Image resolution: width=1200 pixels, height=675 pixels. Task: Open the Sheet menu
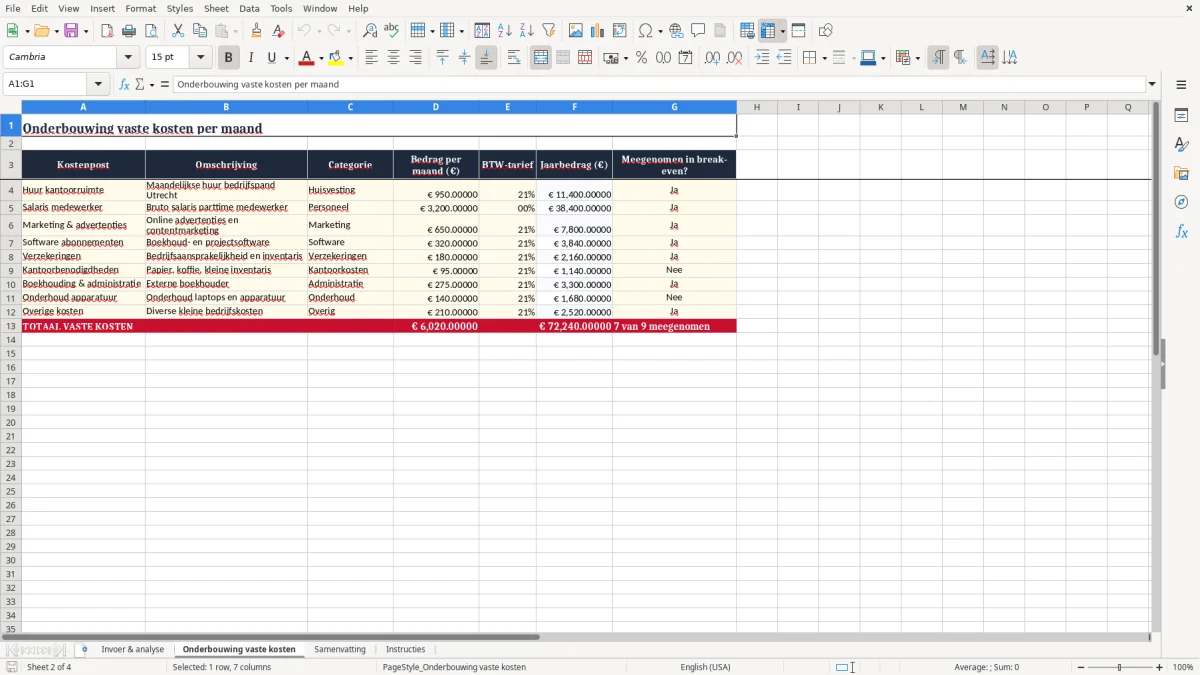[216, 8]
